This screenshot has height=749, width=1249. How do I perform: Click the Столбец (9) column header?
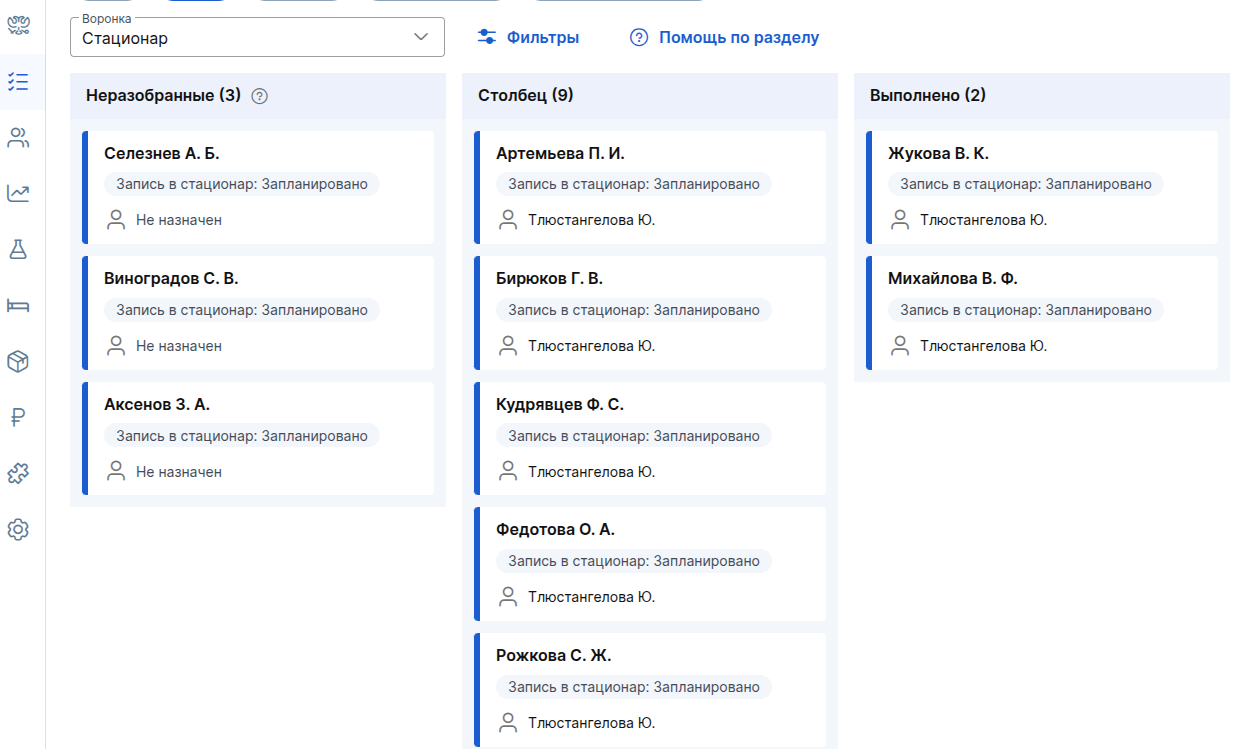point(526,96)
